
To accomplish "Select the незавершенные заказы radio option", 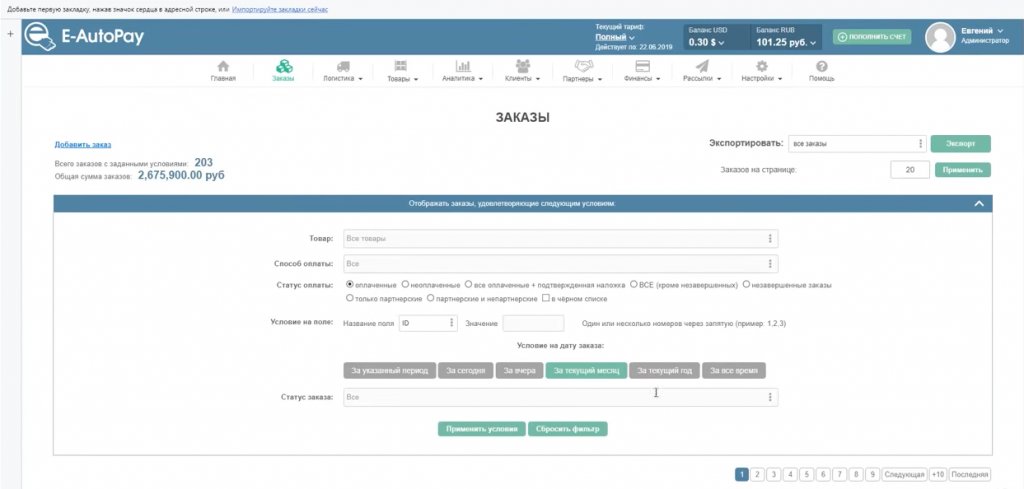I will [747, 284].
